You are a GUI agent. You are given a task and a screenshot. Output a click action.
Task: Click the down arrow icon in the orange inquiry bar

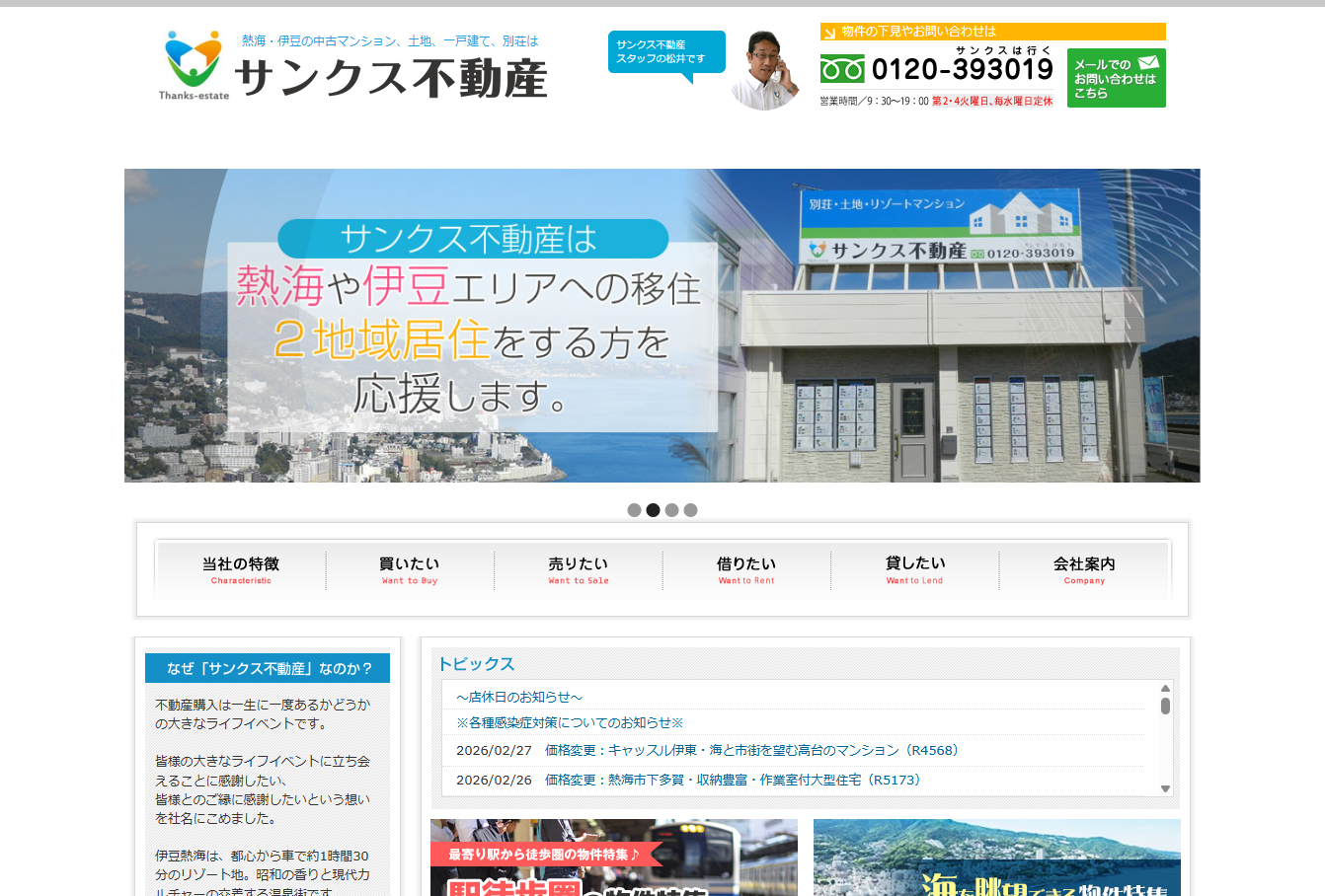click(829, 31)
